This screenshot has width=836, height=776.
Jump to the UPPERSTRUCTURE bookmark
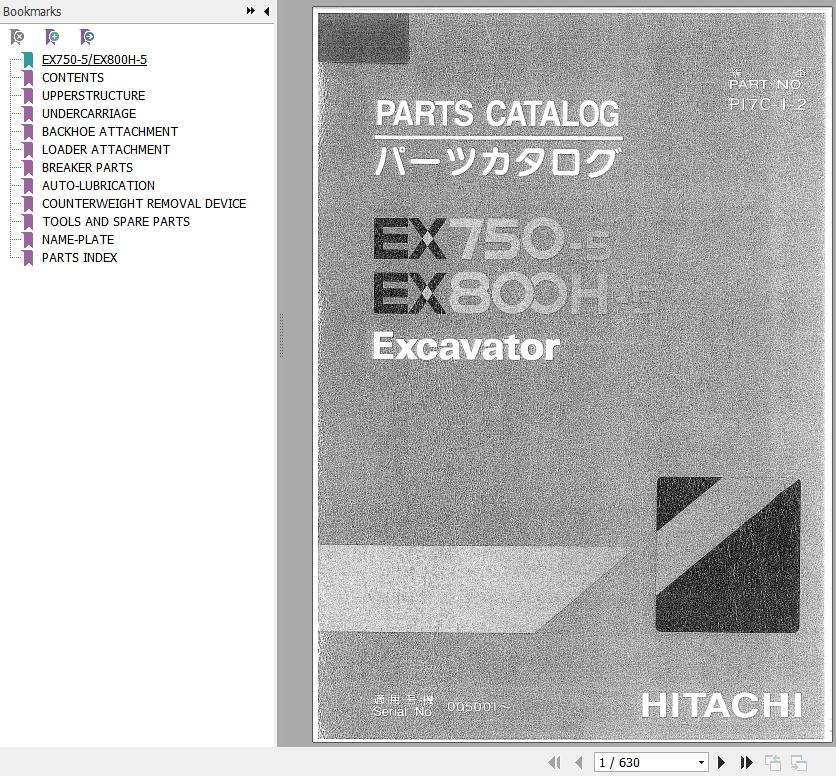(93, 96)
